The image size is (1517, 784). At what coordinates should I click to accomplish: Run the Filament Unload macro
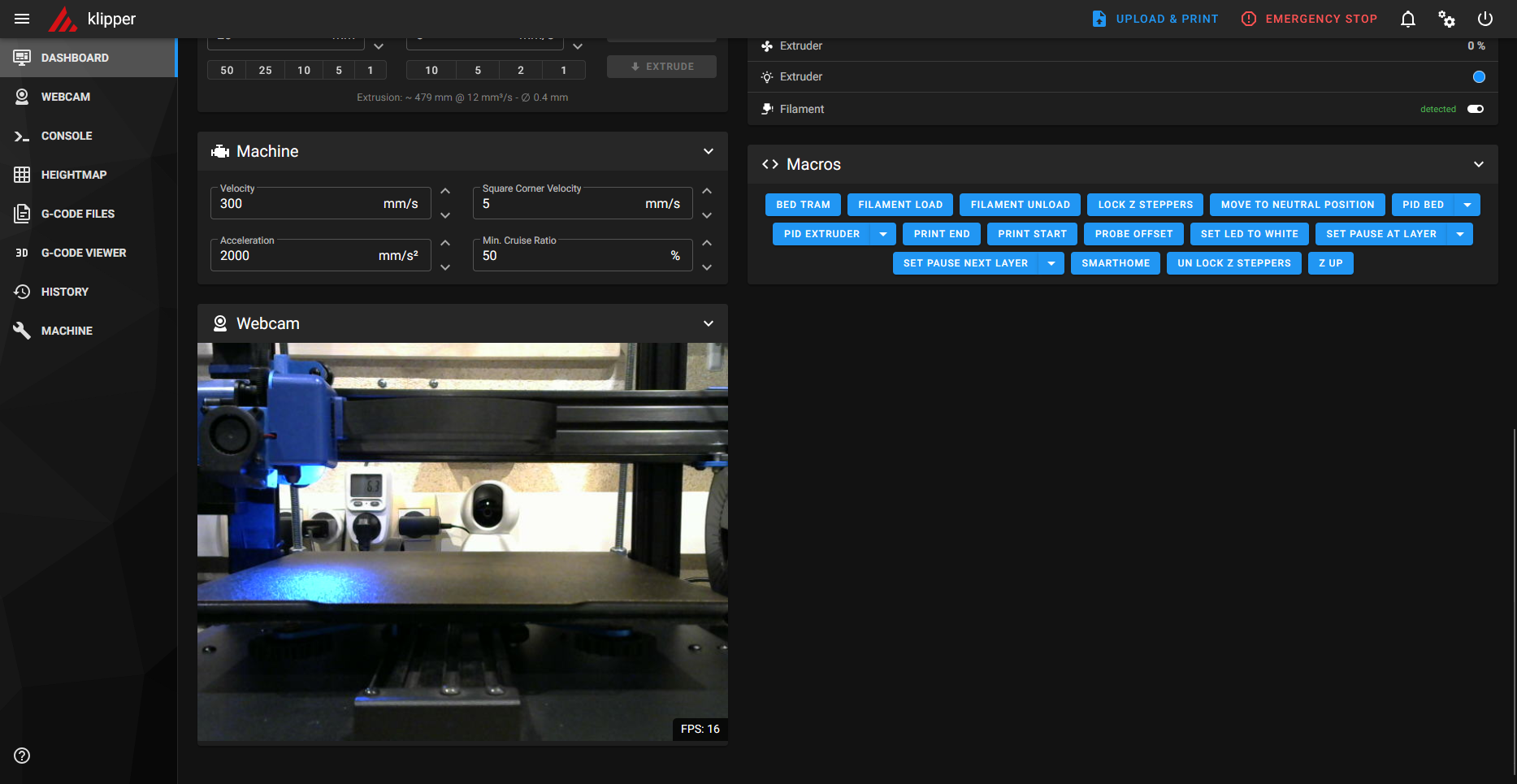tap(1020, 205)
